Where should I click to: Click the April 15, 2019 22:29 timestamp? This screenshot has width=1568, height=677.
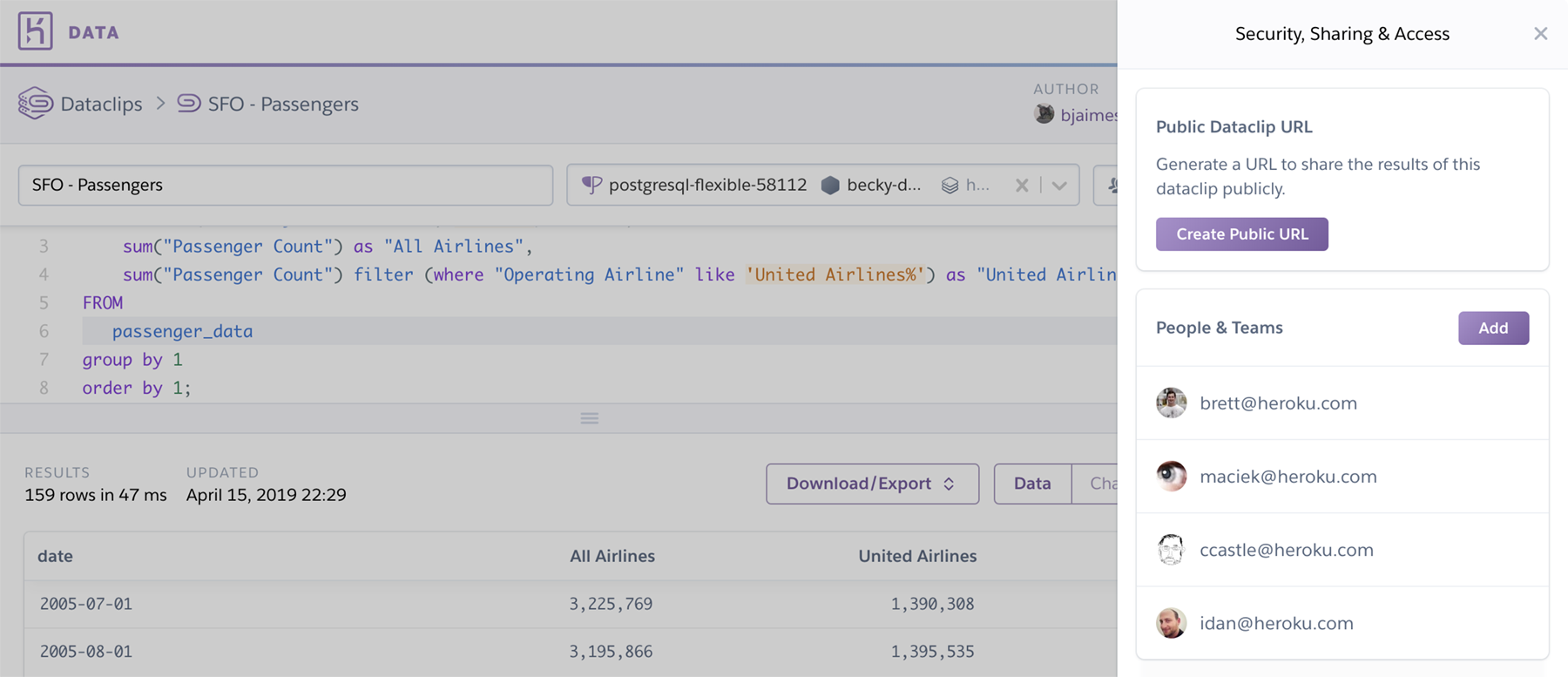[x=267, y=495]
